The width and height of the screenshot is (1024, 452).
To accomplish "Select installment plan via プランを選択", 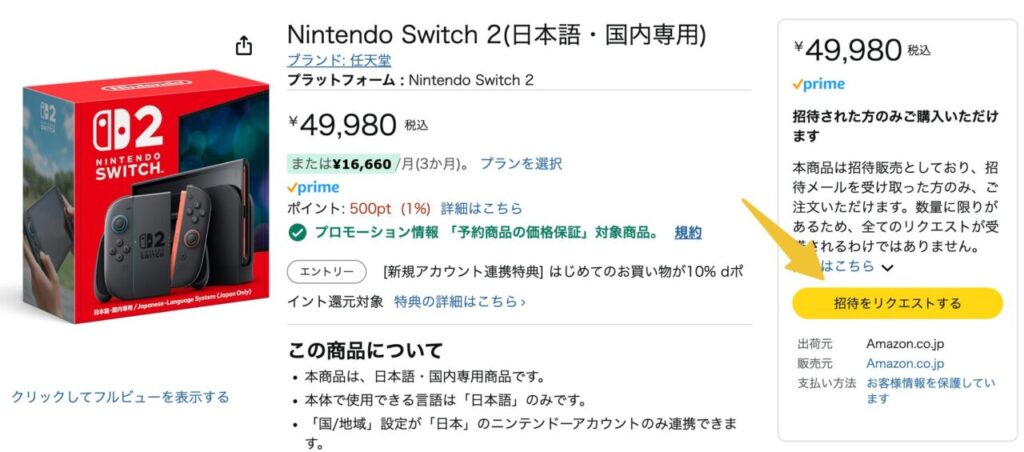I will pyautogui.click(x=521, y=163).
